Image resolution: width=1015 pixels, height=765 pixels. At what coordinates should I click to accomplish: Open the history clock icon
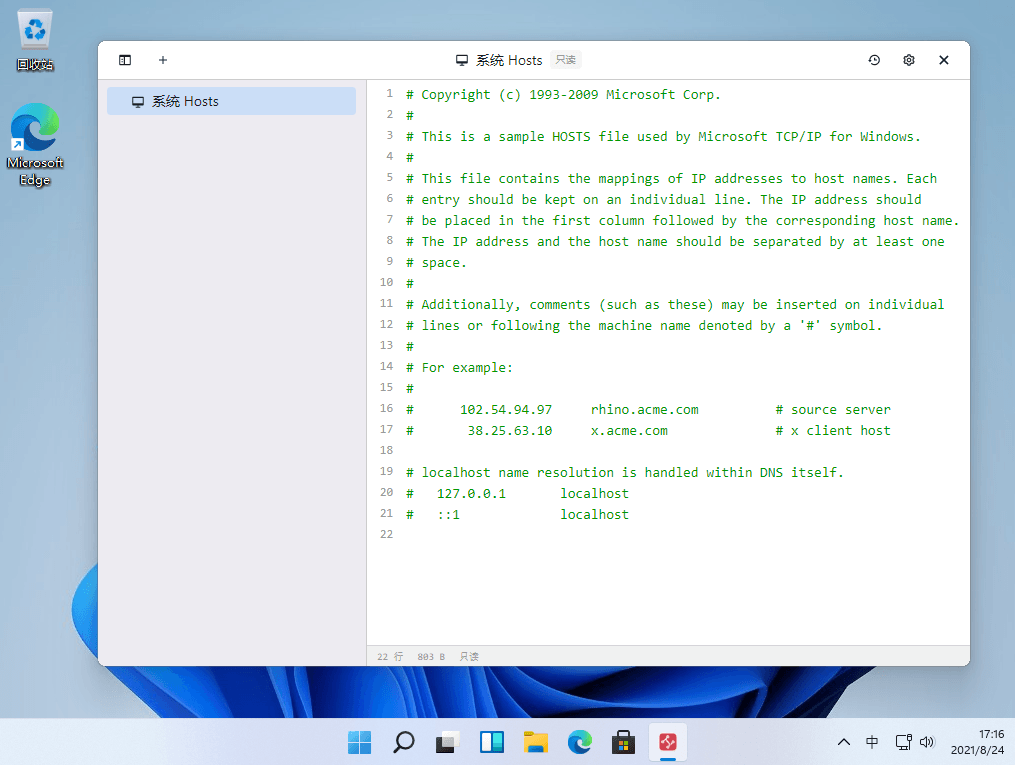coord(874,60)
